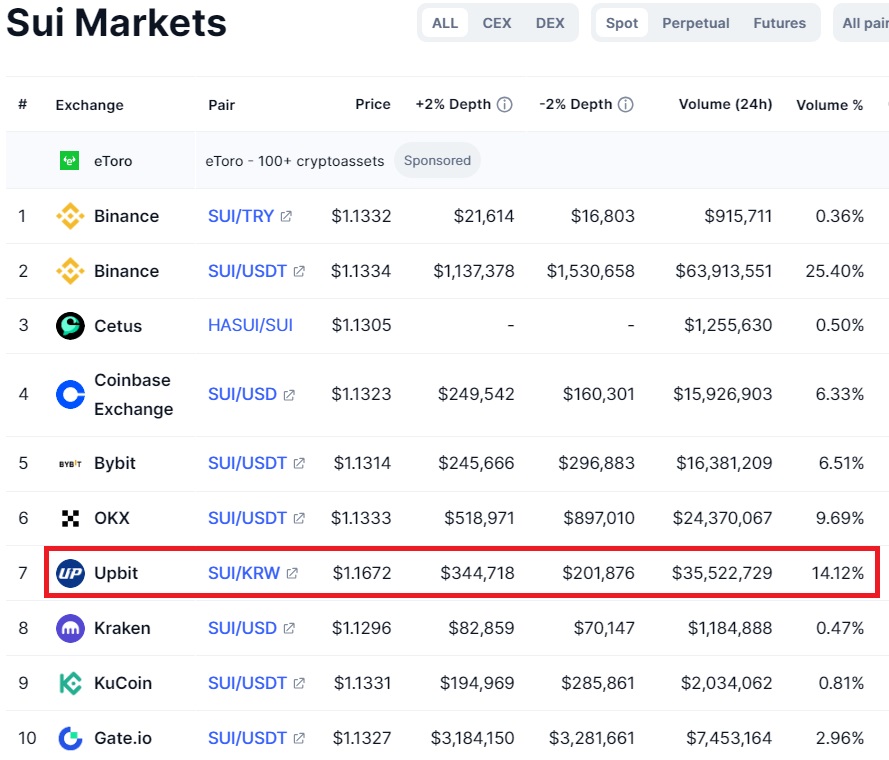Click the KuCoin logo icon

click(70, 683)
